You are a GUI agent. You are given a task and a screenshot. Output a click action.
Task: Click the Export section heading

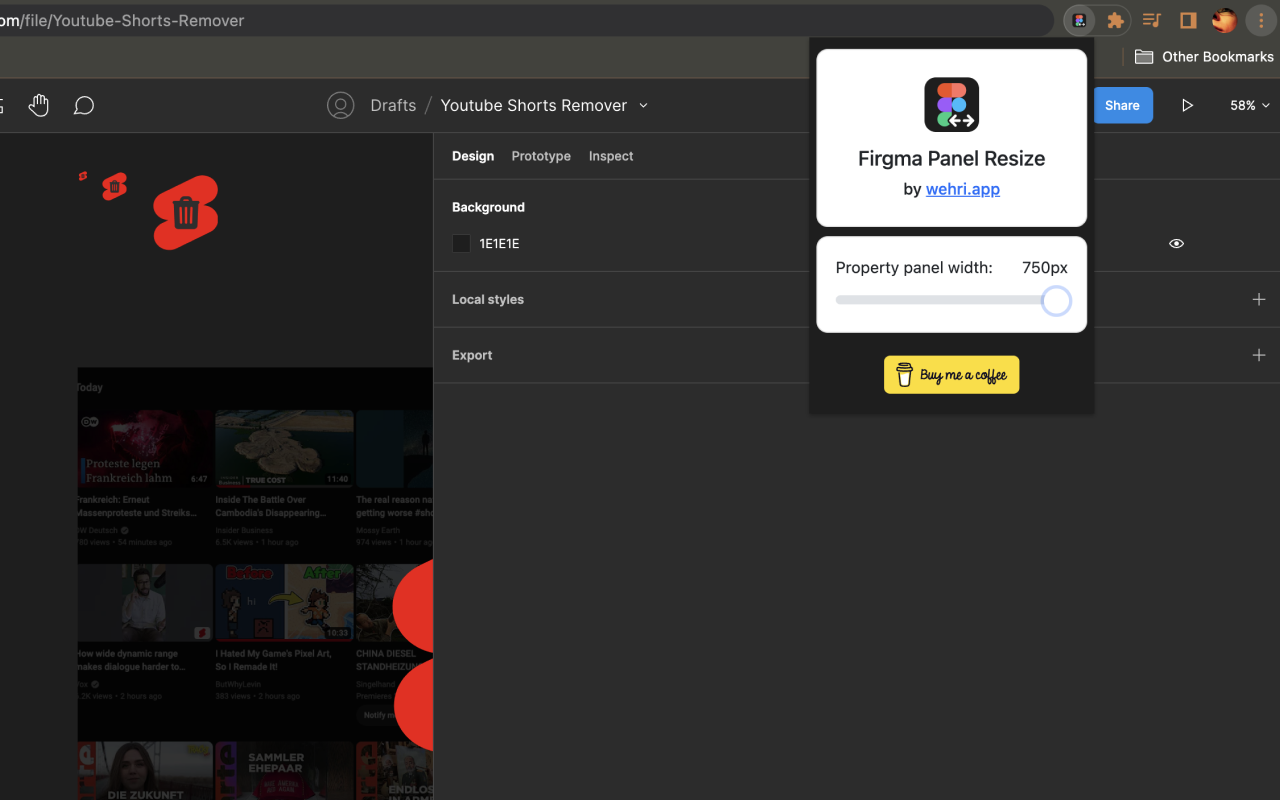pyautogui.click(x=472, y=355)
